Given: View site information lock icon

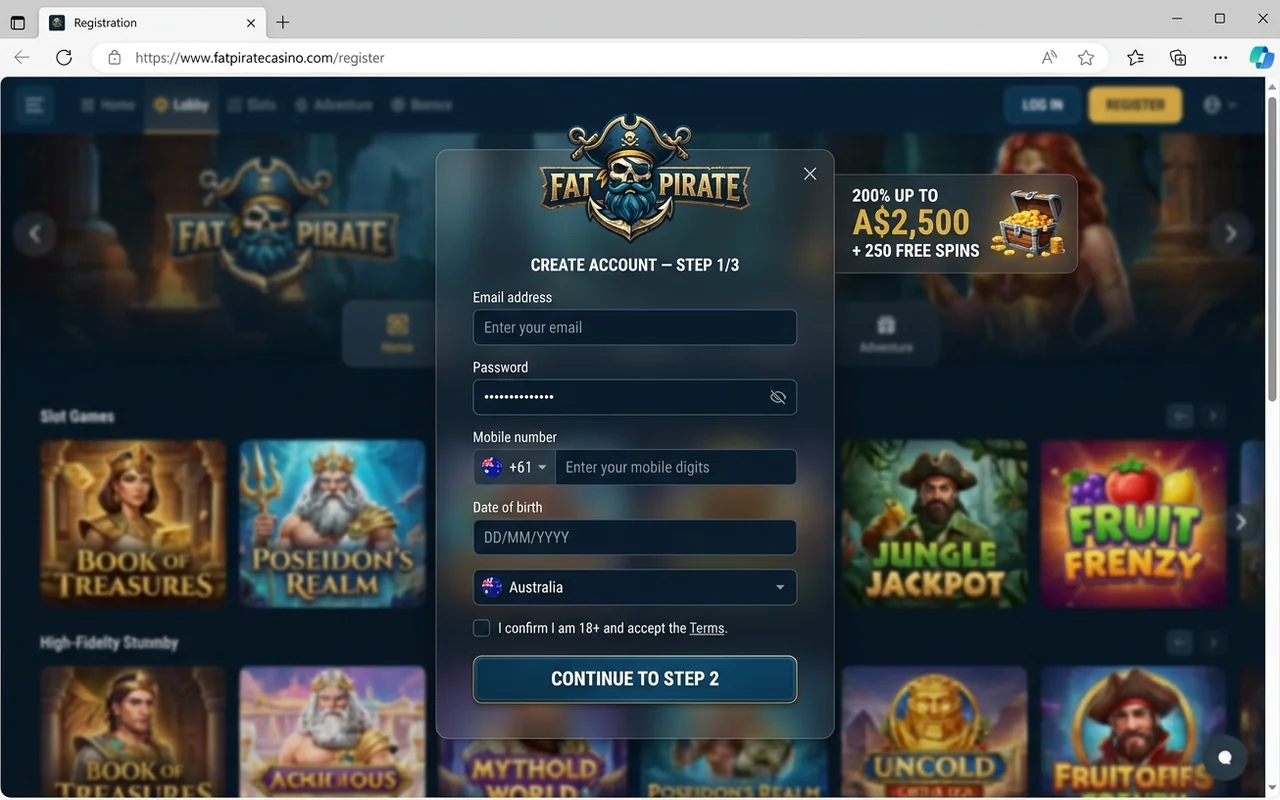Looking at the screenshot, I should pyautogui.click(x=114, y=58).
